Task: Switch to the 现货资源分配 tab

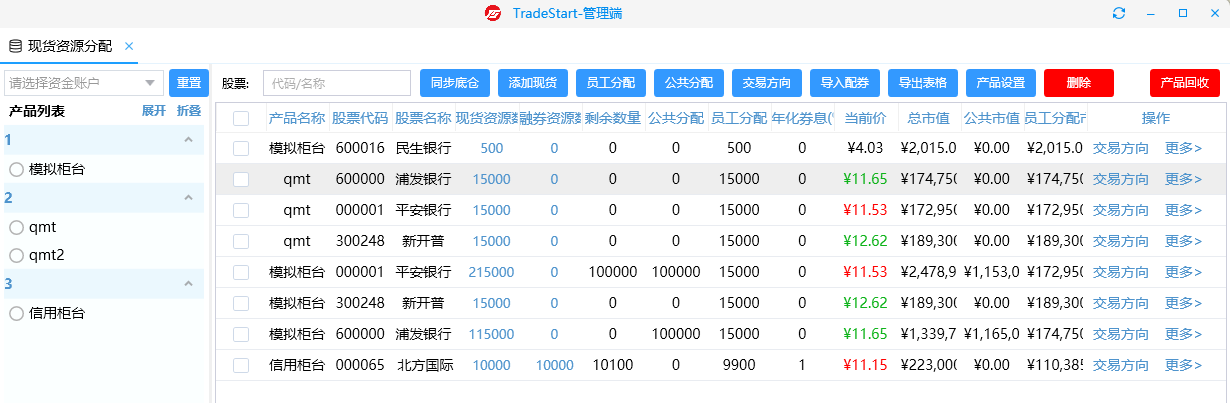Action: click(x=70, y=46)
